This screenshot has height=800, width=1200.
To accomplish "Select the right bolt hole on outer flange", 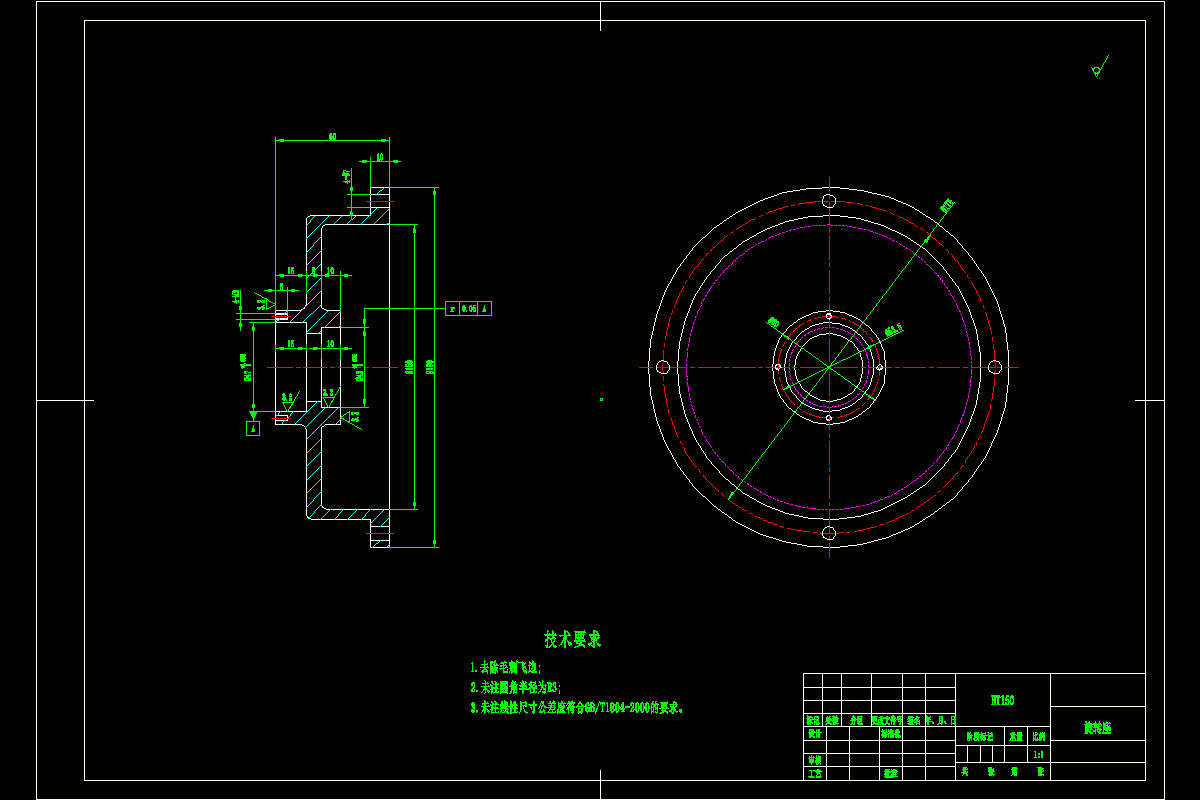I will click(x=995, y=367).
